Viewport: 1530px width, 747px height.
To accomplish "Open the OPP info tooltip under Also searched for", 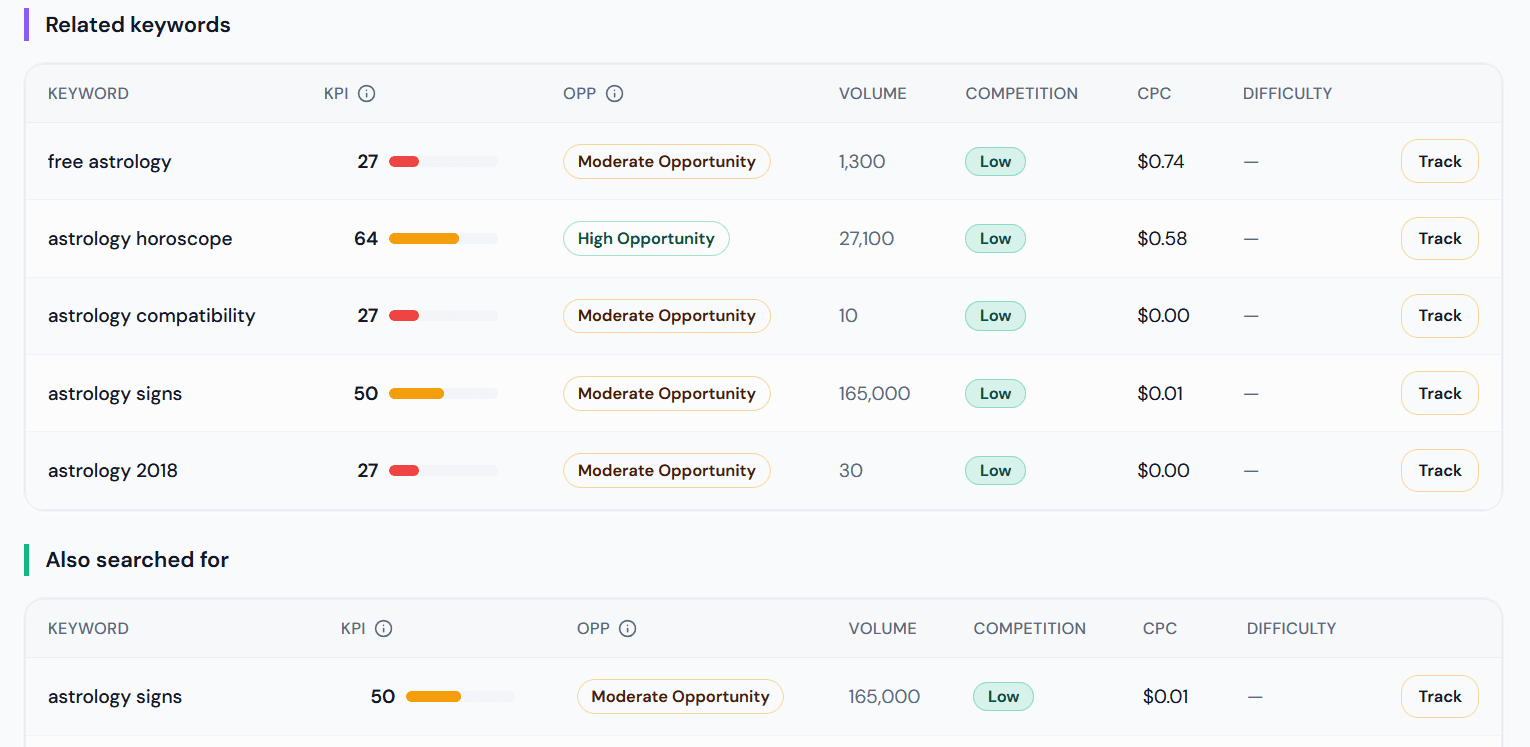I will (x=628, y=628).
